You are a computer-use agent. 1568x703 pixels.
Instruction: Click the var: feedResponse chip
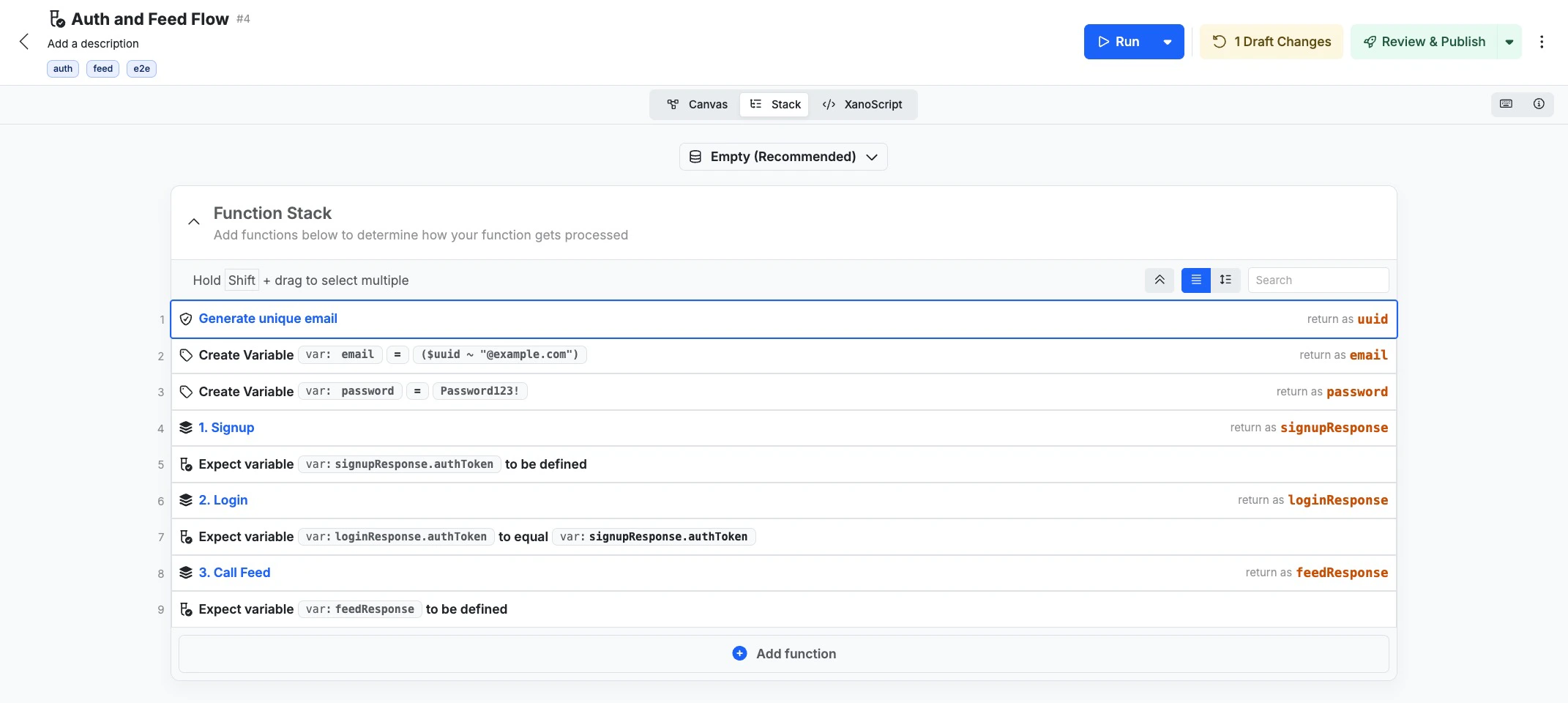pos(360,609)
